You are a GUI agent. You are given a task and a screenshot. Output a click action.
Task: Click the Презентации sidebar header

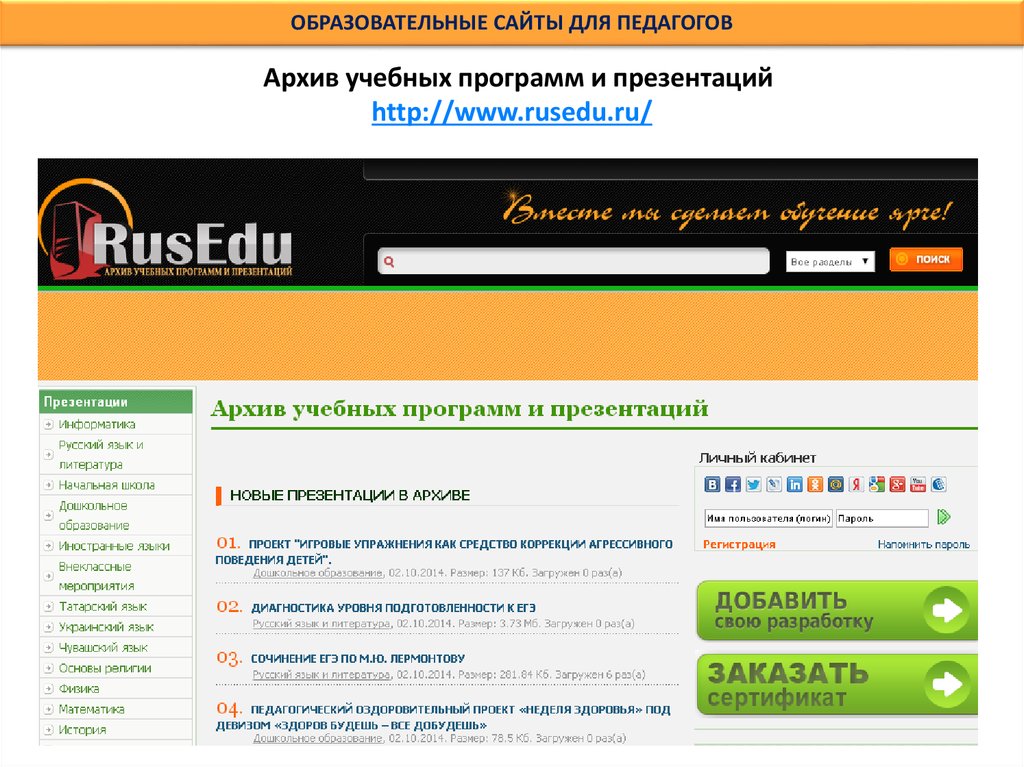(116, 402)
